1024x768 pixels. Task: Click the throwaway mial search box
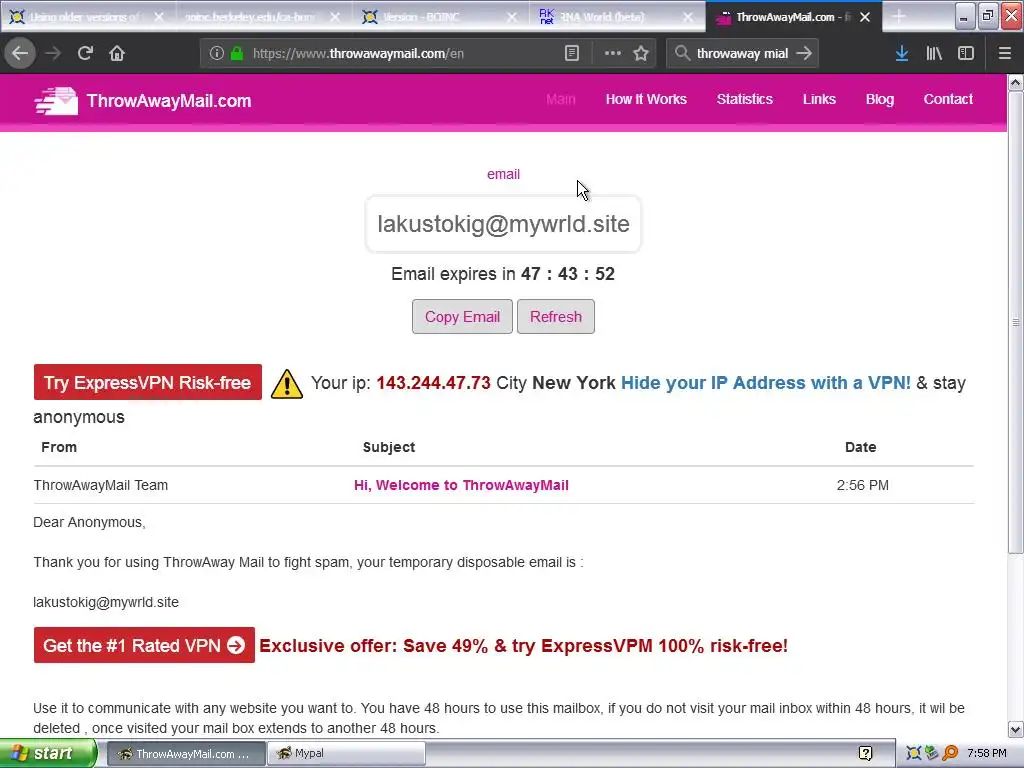[x=743, y=54]
